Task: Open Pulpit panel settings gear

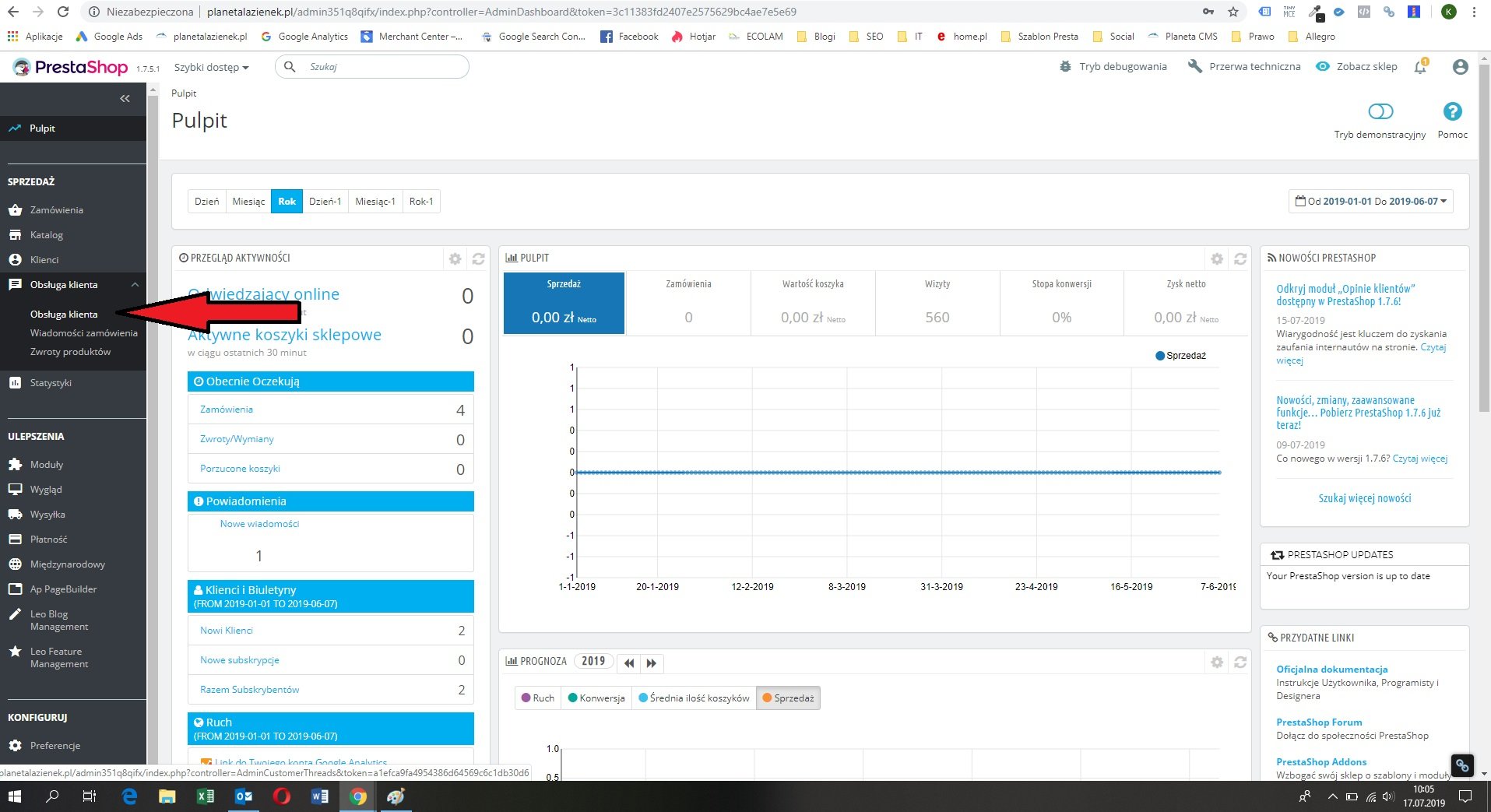Action: [1216, 258]
